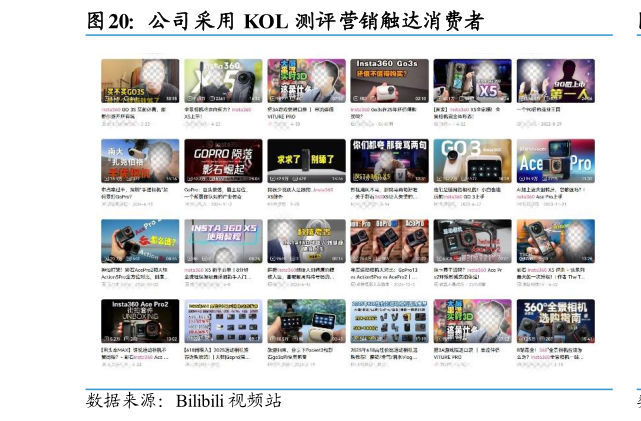Click the '【618购买入】2025运动相机推荐' title

[217, 354]
